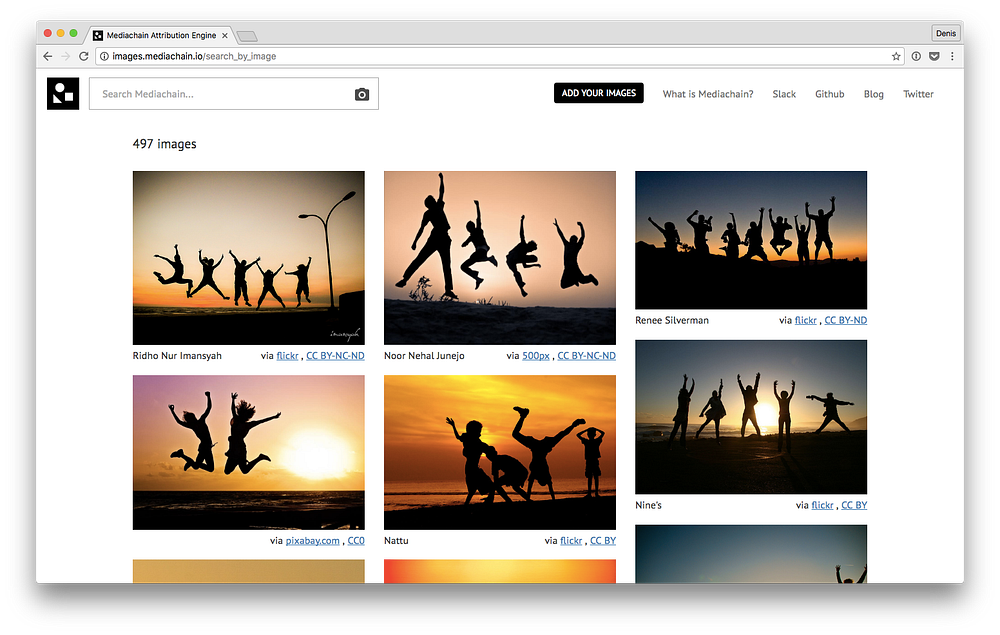Open a new browser tab
The image size is (1000, 635).
(247, 36)
